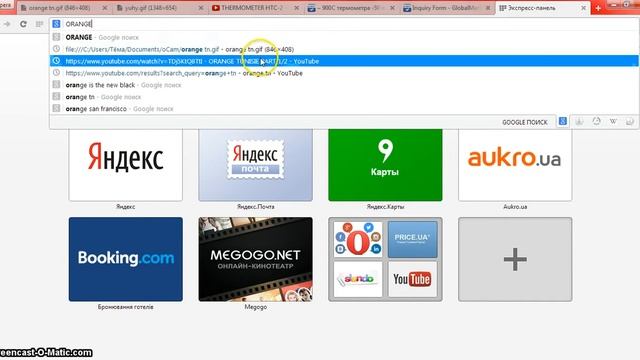Select Google search engine icon in suggestions footer
The height and width of the screenshot is (360, 640).
[x=562, y=121]
